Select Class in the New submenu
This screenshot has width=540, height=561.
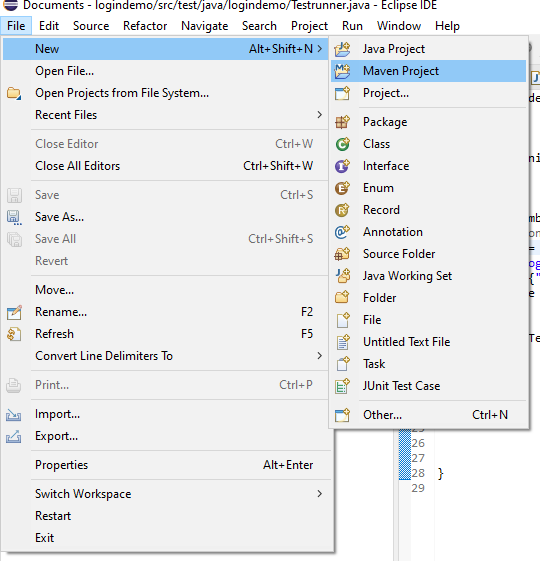pyautogui.click(x=428, y=144)
